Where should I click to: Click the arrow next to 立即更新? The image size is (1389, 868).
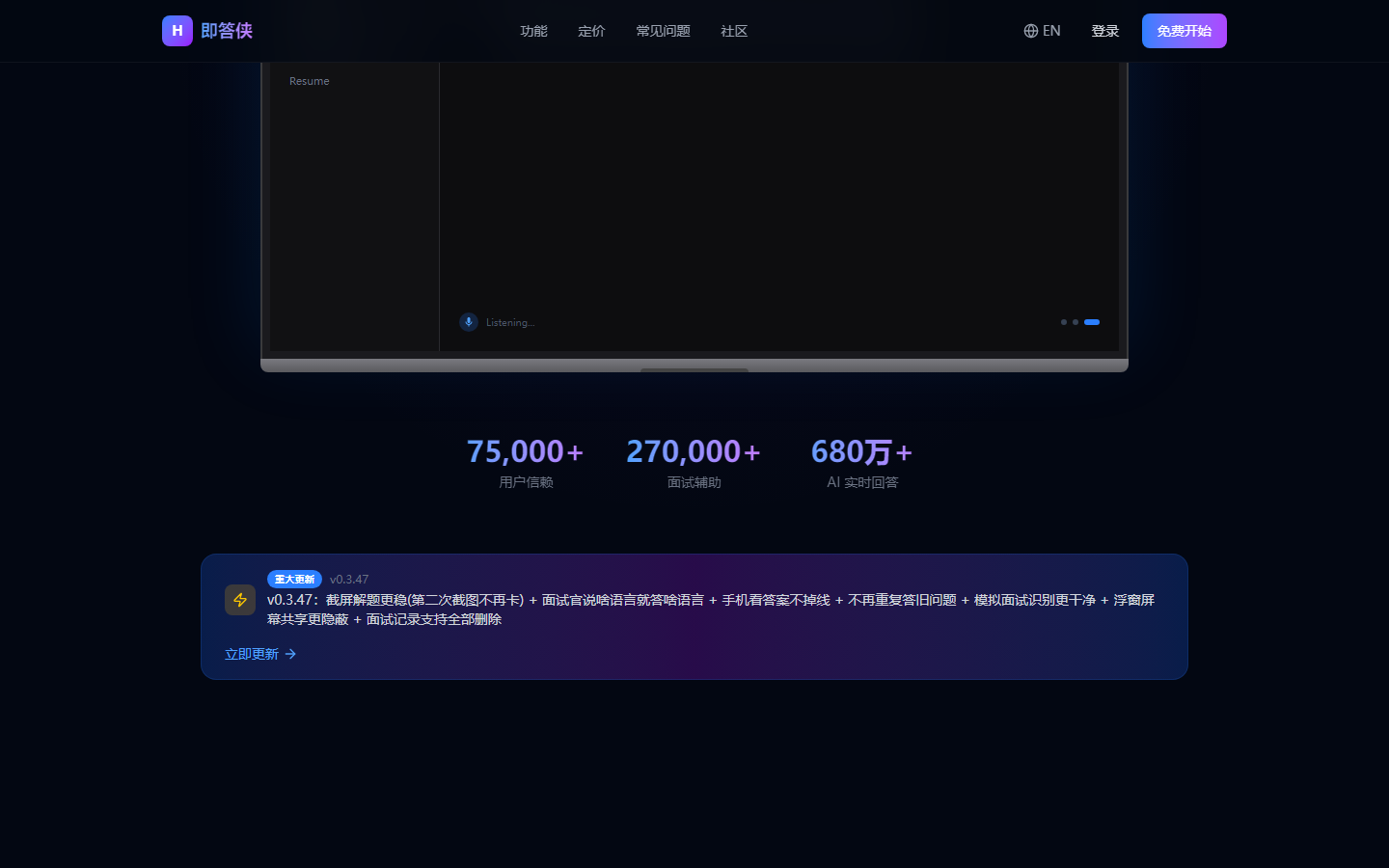(290, 654)
